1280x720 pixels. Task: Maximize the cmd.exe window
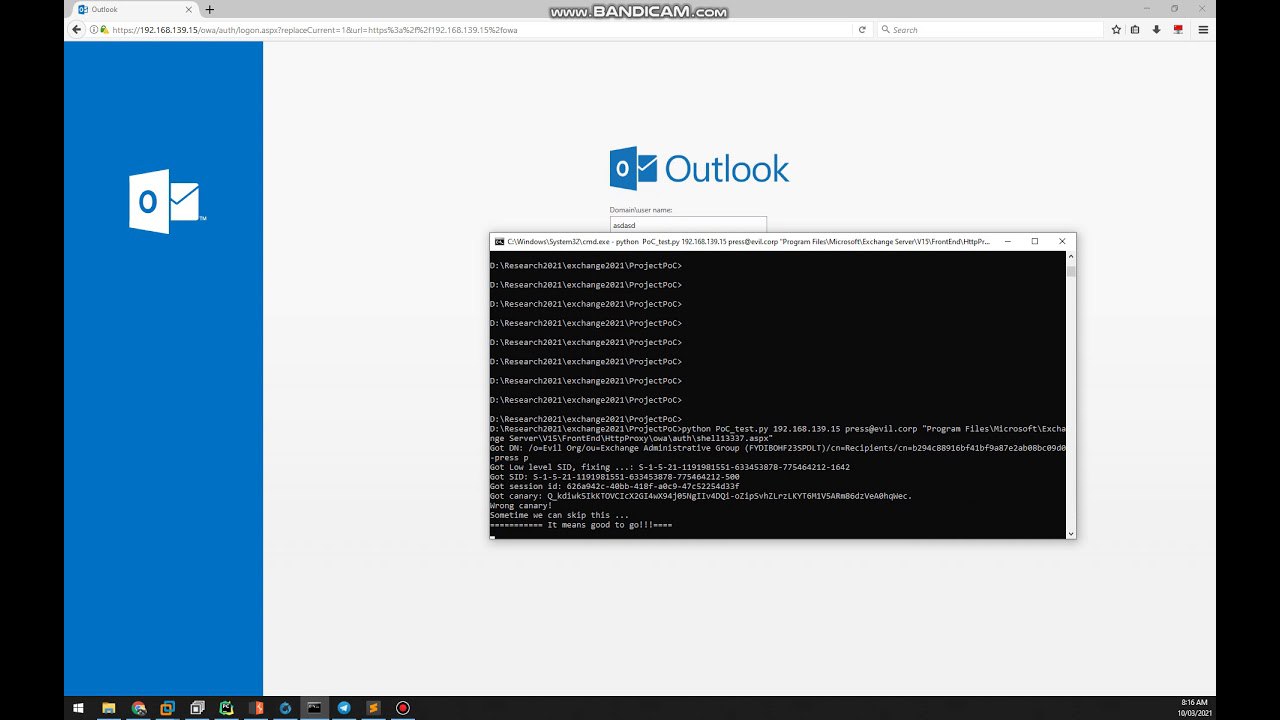click(x=1034, y=241)
